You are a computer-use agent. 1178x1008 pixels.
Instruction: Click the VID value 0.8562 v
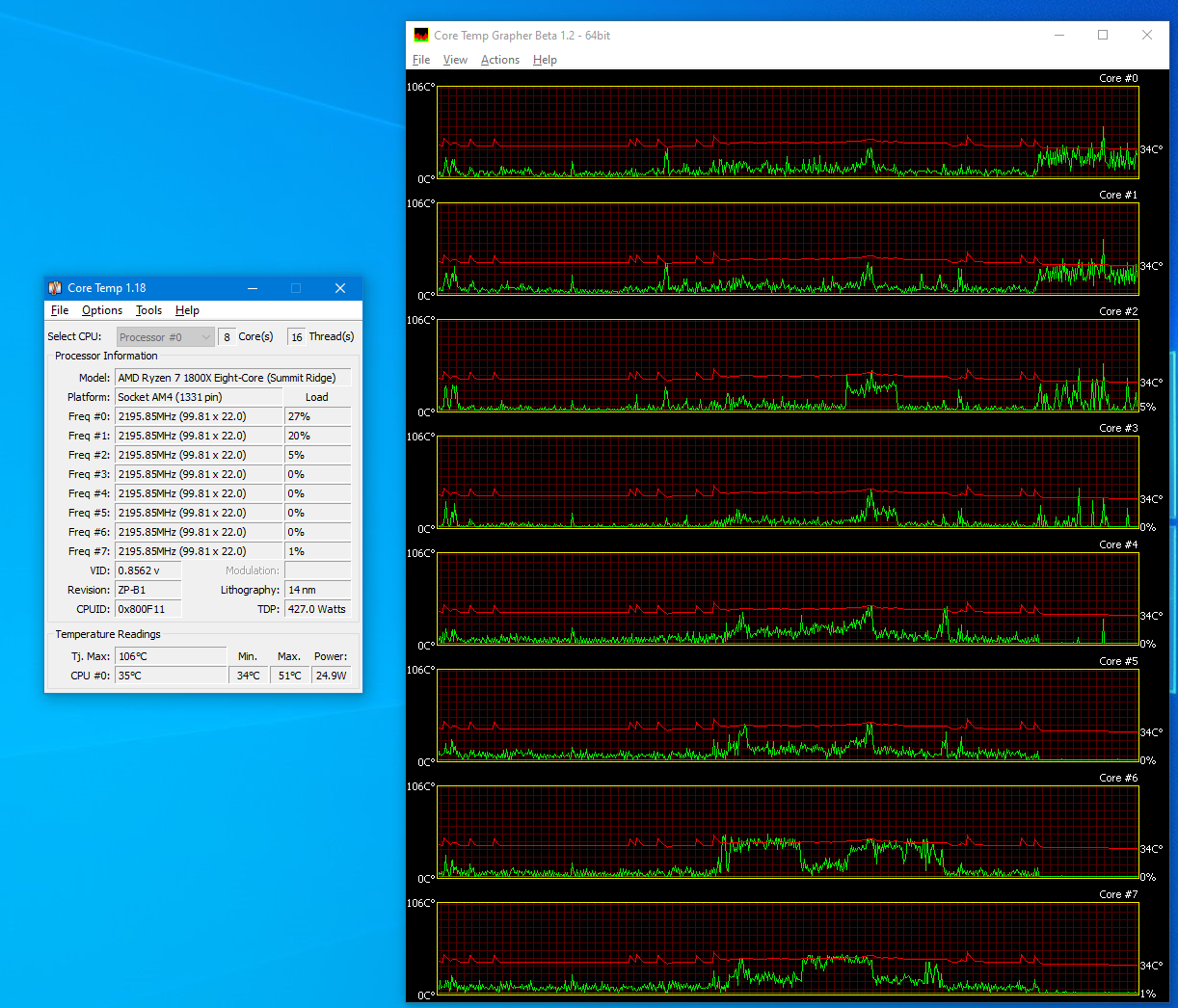pyautogui.click(x=148, y=570)
